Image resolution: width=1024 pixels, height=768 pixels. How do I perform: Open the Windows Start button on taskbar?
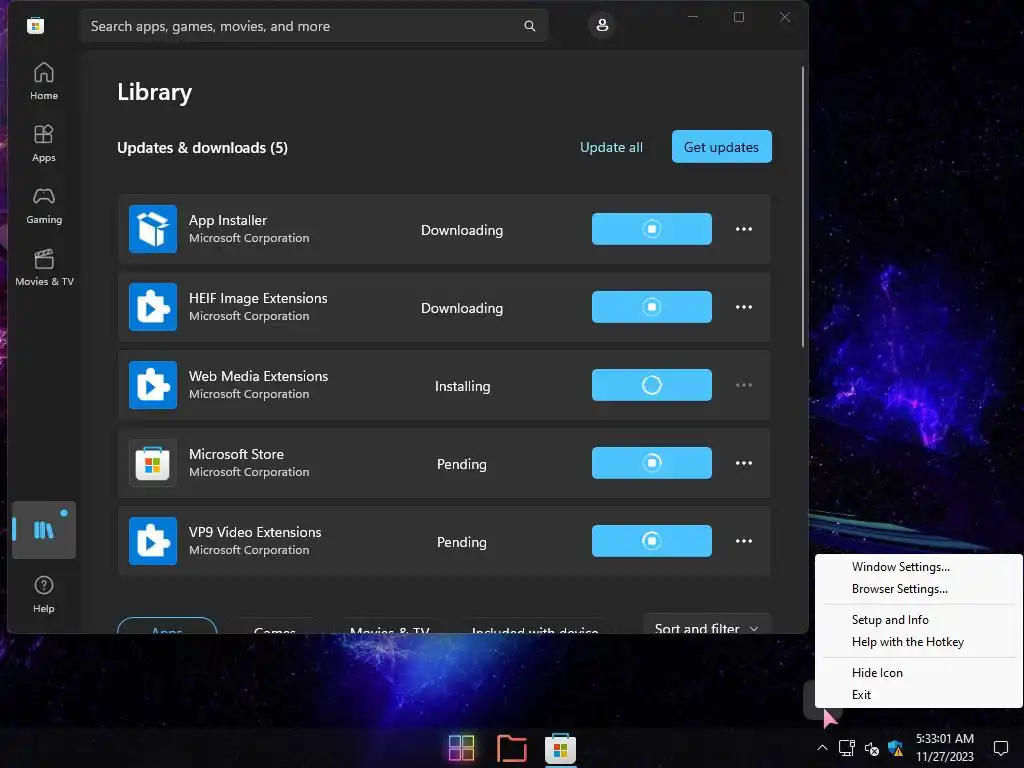click(x=462, y=748)
